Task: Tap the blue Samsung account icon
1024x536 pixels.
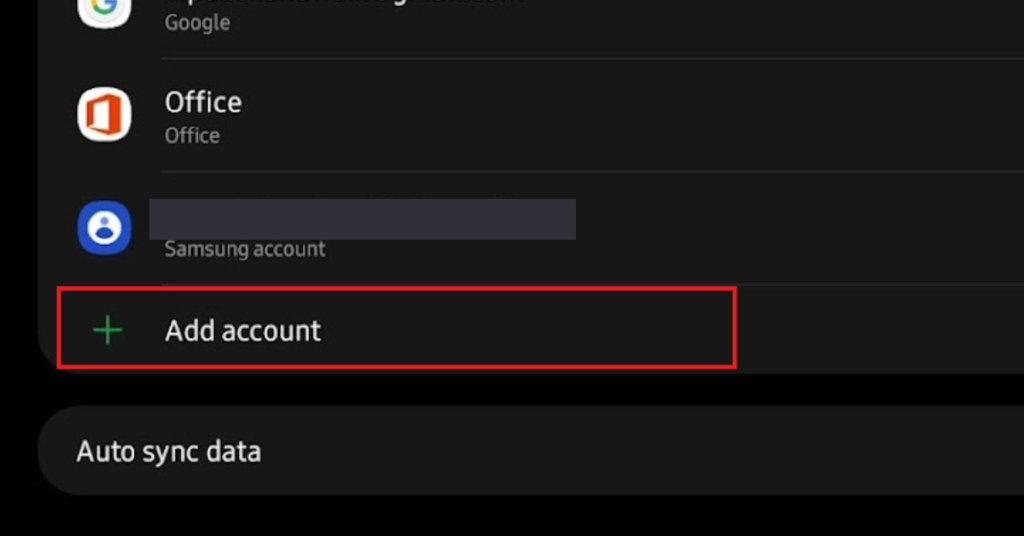Action: 104,228
